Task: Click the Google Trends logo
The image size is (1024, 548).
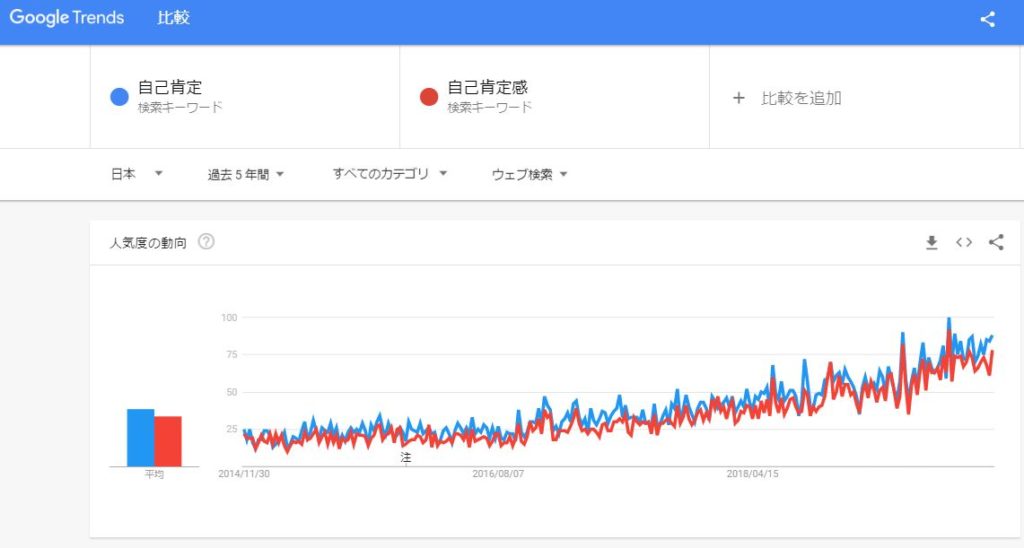Action: tap(66, 18)
